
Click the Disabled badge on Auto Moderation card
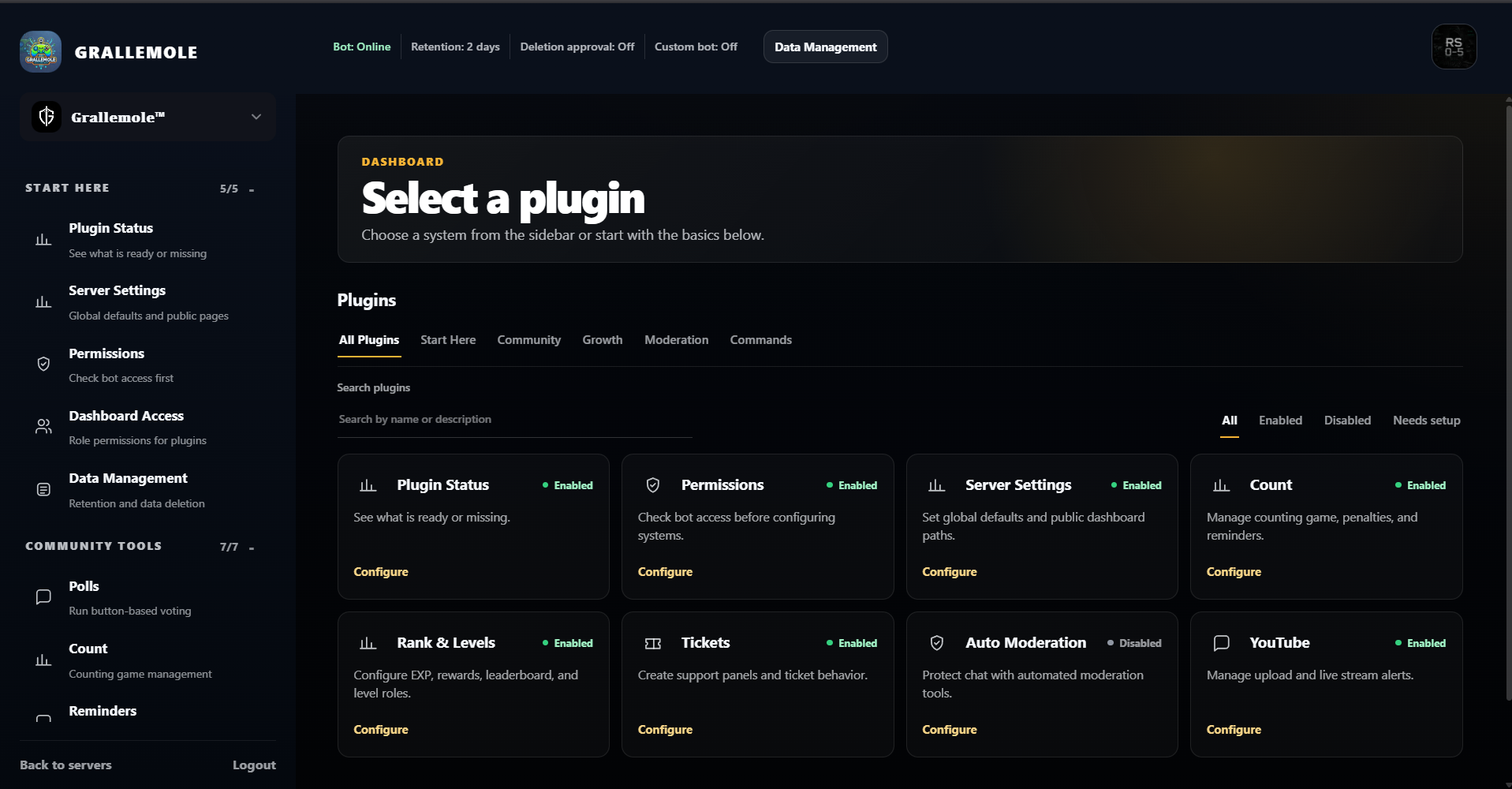coord(1134,643)
